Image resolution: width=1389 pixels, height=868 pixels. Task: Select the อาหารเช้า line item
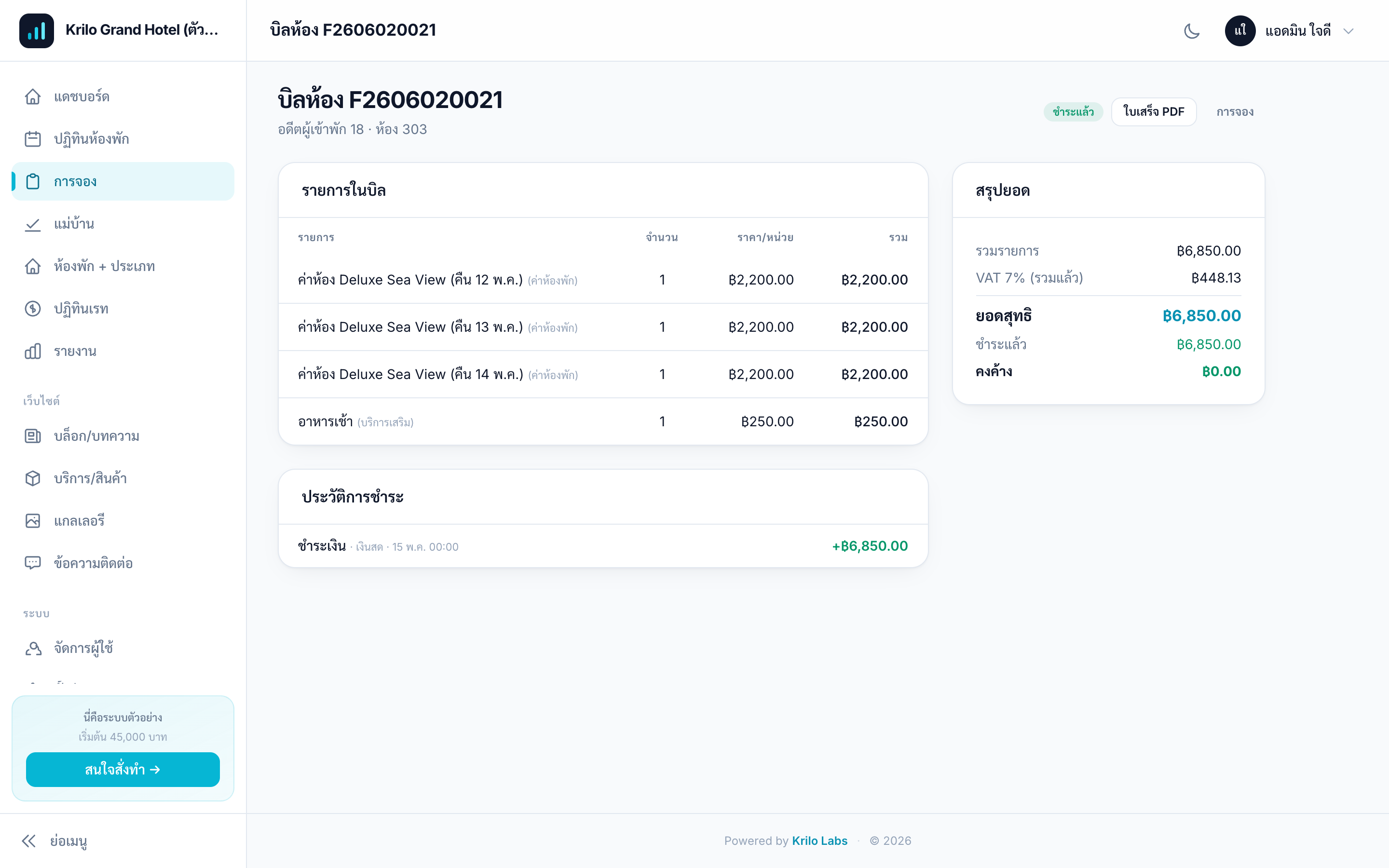point(603,421)
